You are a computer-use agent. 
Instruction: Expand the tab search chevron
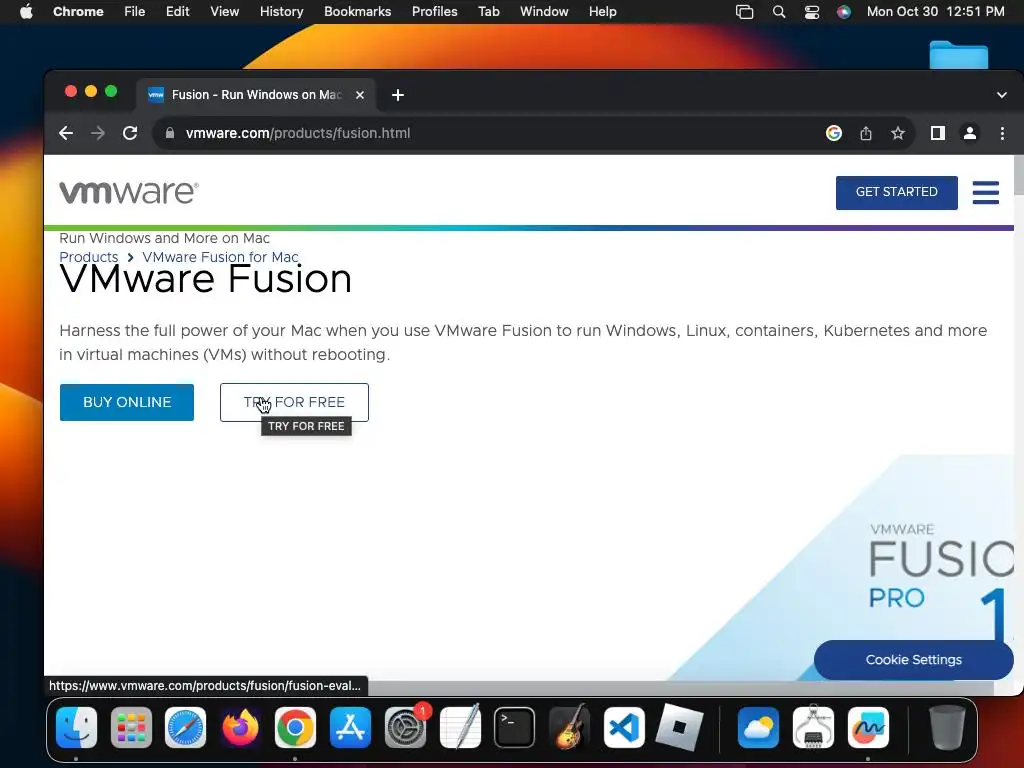[x=1002, y=95]
